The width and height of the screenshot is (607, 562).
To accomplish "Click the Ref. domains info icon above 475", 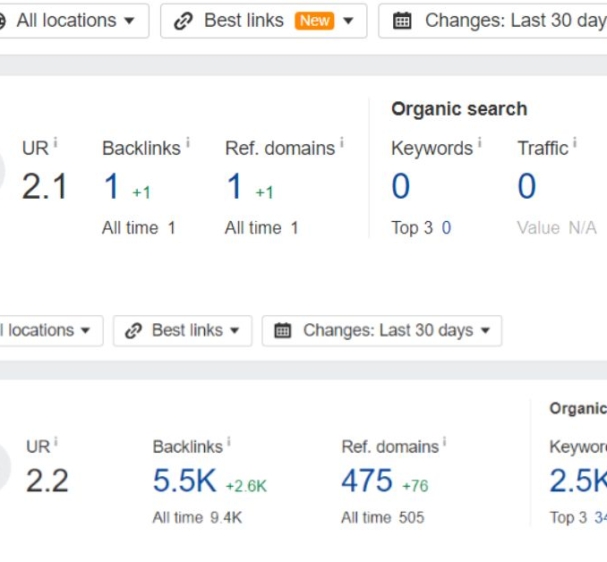I will tap(444, 441).
